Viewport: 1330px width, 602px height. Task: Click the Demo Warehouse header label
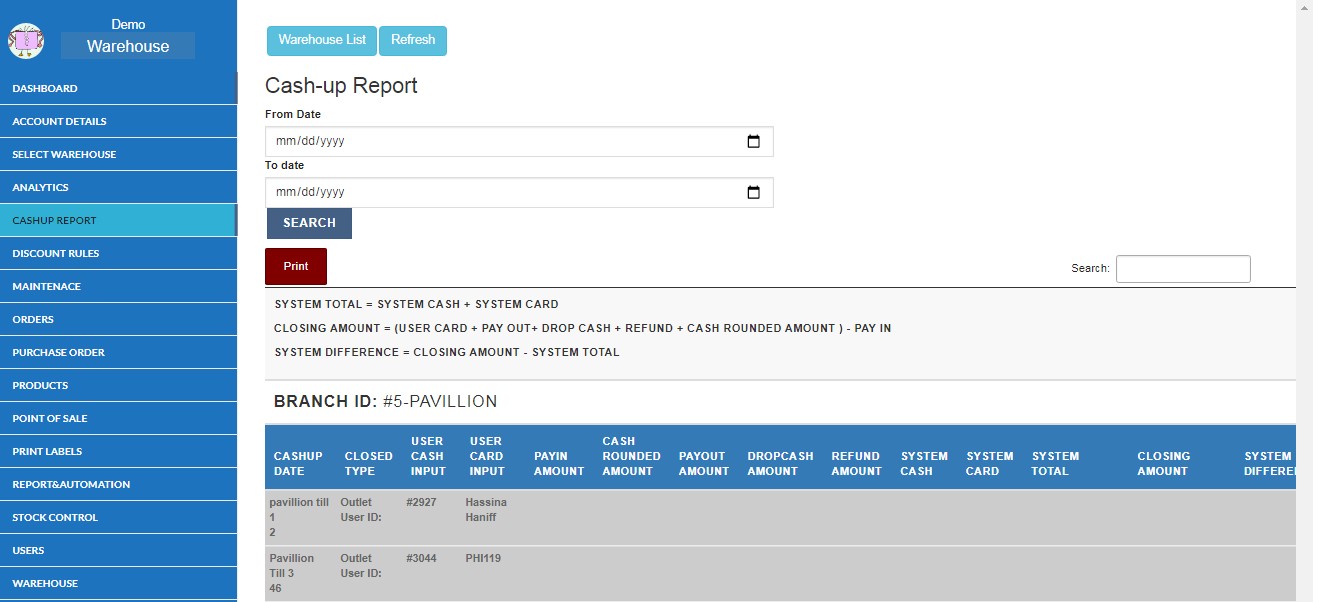(x=128, y=46)
